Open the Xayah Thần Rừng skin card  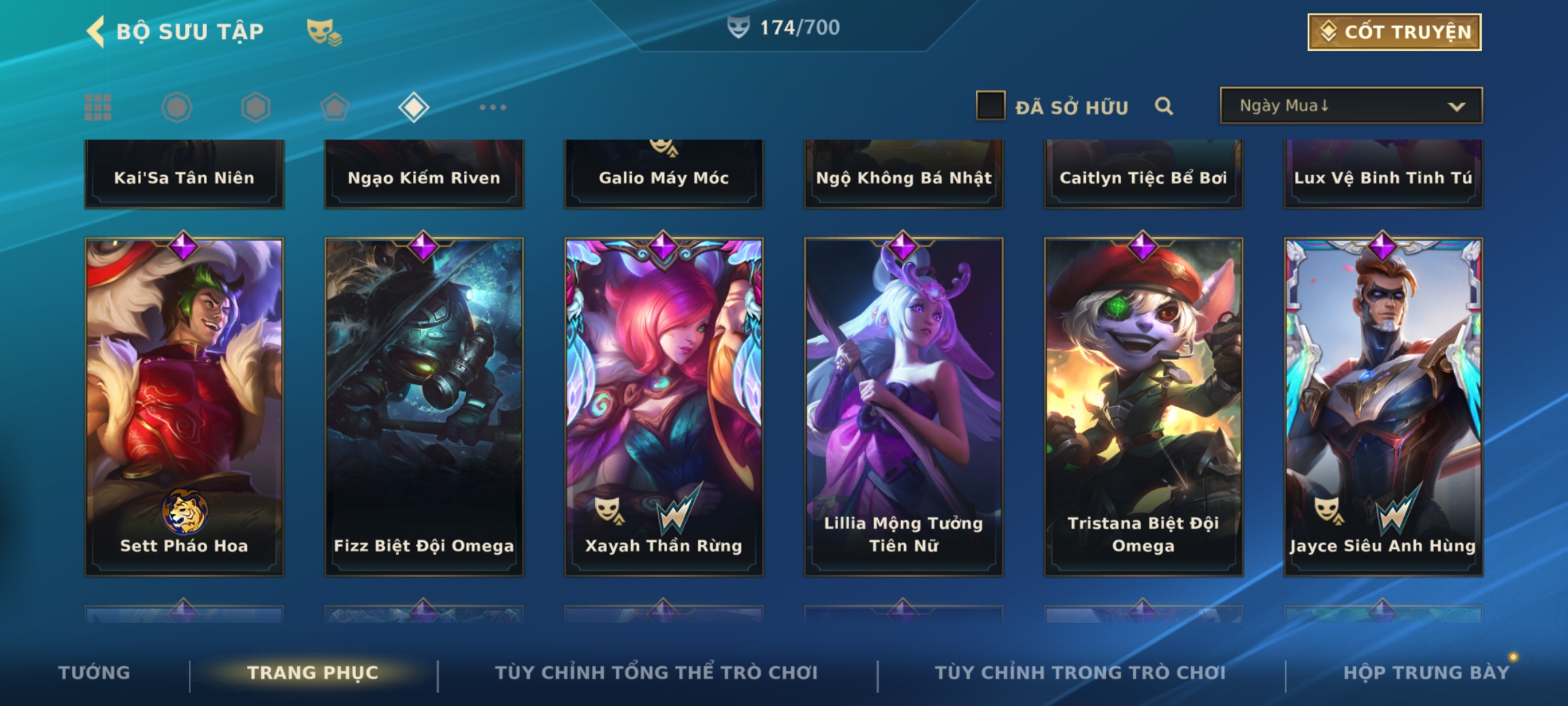pyautogui.click(x=664, y=407)
